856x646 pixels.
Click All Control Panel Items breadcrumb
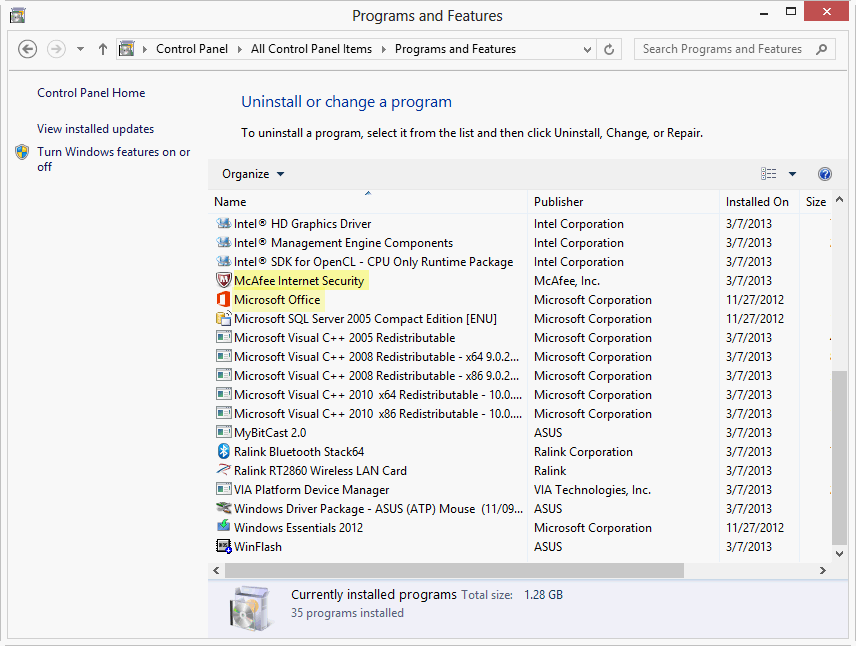(x=311, y=49)
